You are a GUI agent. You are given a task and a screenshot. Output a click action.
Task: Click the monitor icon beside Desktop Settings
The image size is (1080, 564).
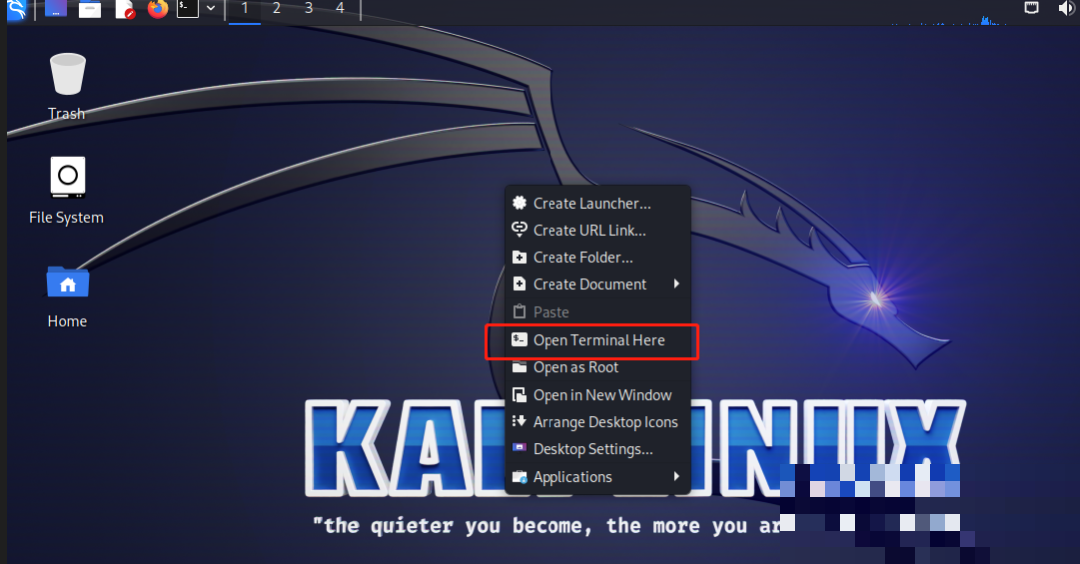(x=519, y=448)
